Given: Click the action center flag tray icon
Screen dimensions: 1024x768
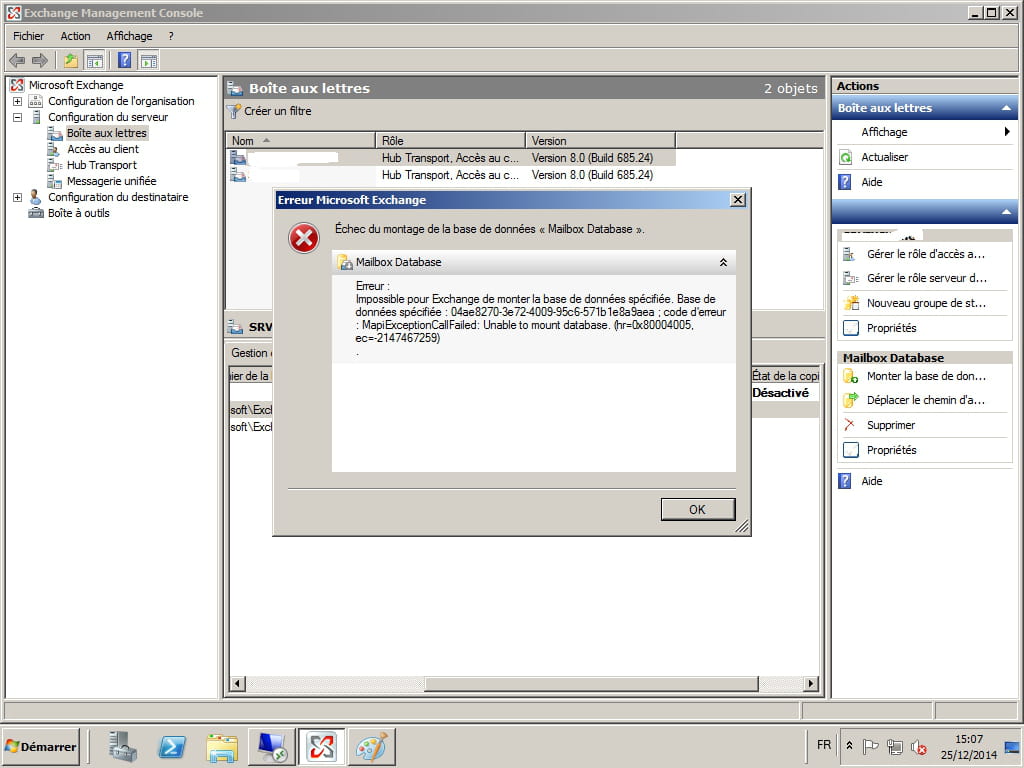Looking at the screenshot, I should (x=871, y=746).
